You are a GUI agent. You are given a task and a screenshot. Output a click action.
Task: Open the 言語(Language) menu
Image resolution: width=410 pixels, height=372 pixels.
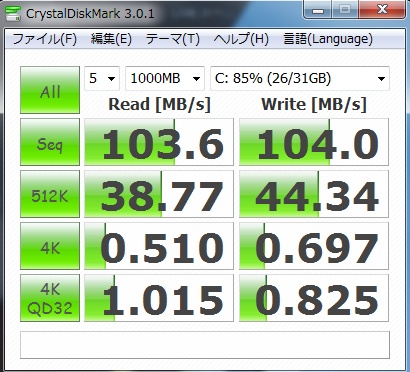pyautogui.click(x=328, y=39)
